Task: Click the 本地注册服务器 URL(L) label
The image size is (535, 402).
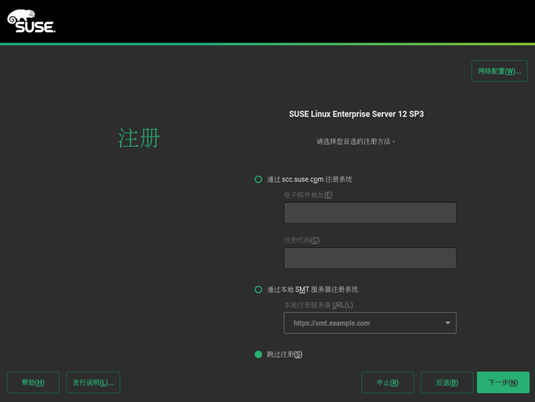Action: tap(318, 305)
